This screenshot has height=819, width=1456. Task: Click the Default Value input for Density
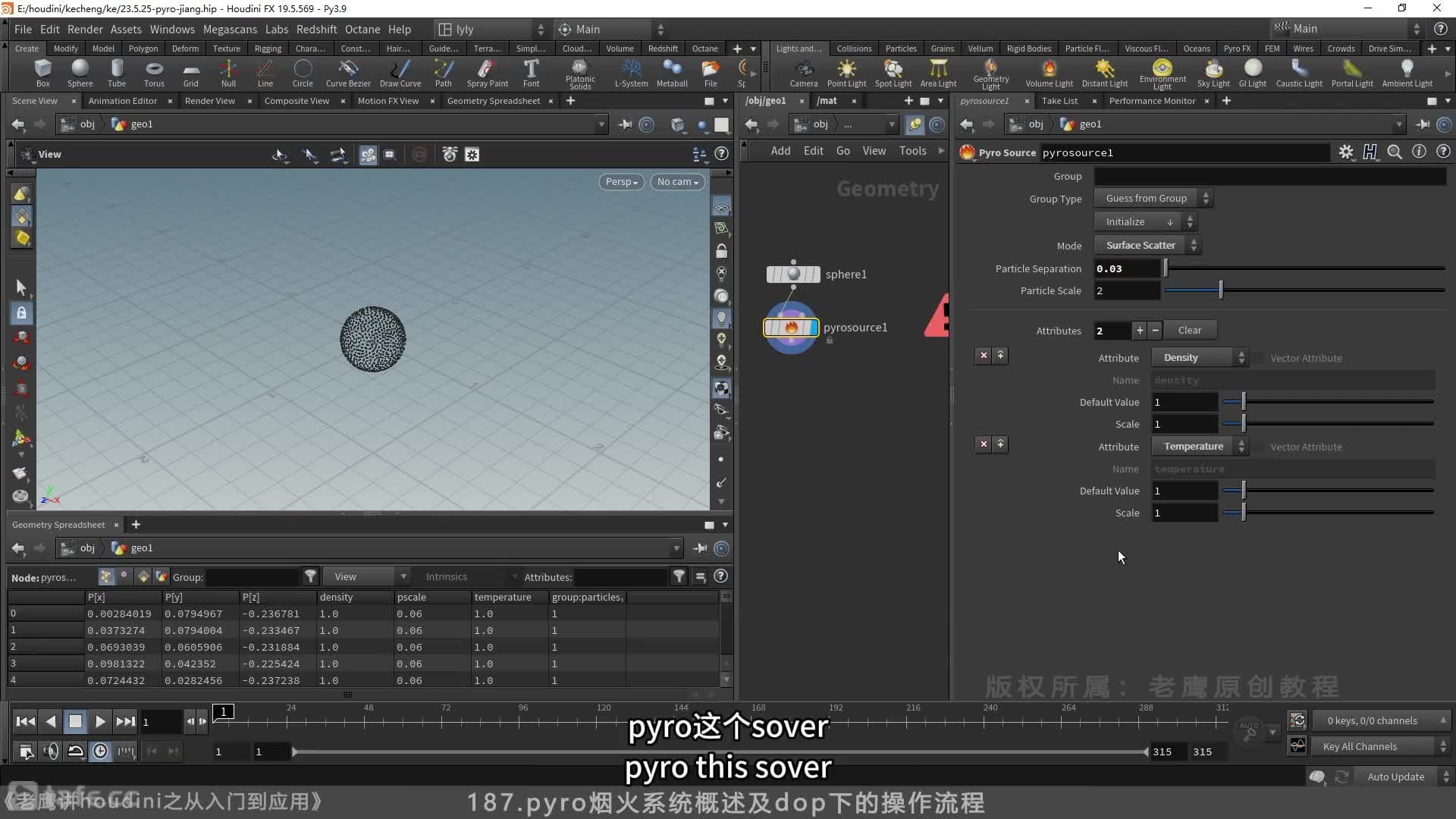[1184, 401]
